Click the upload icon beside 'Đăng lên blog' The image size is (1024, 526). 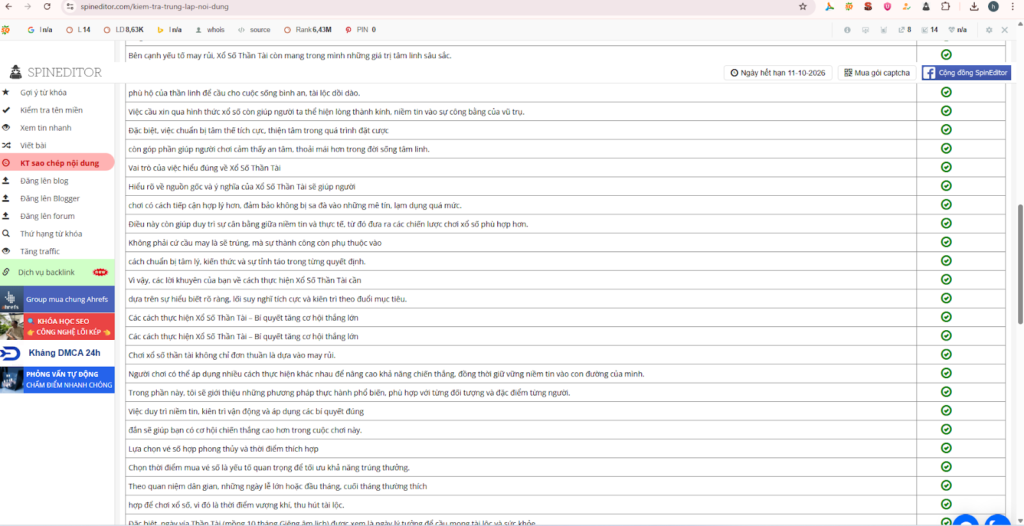coord(6,181)
